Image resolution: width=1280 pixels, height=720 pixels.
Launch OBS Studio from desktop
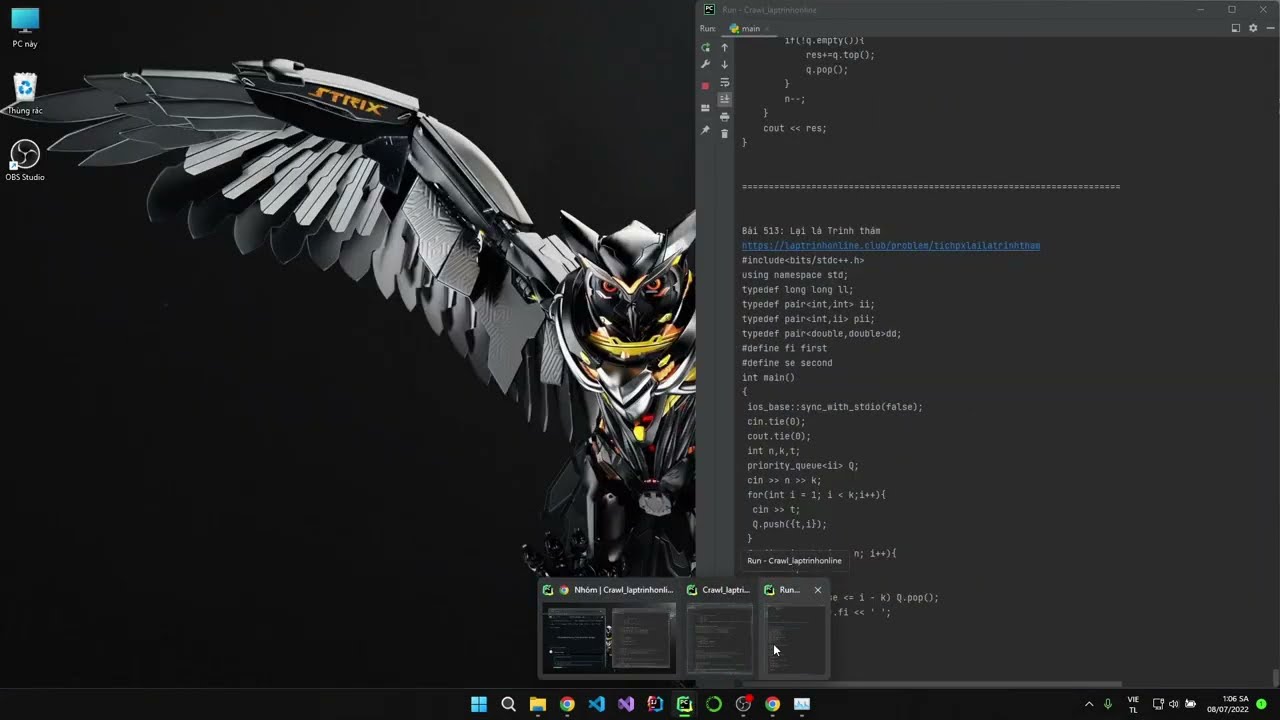pyautogui.click(x=25, y=160)
